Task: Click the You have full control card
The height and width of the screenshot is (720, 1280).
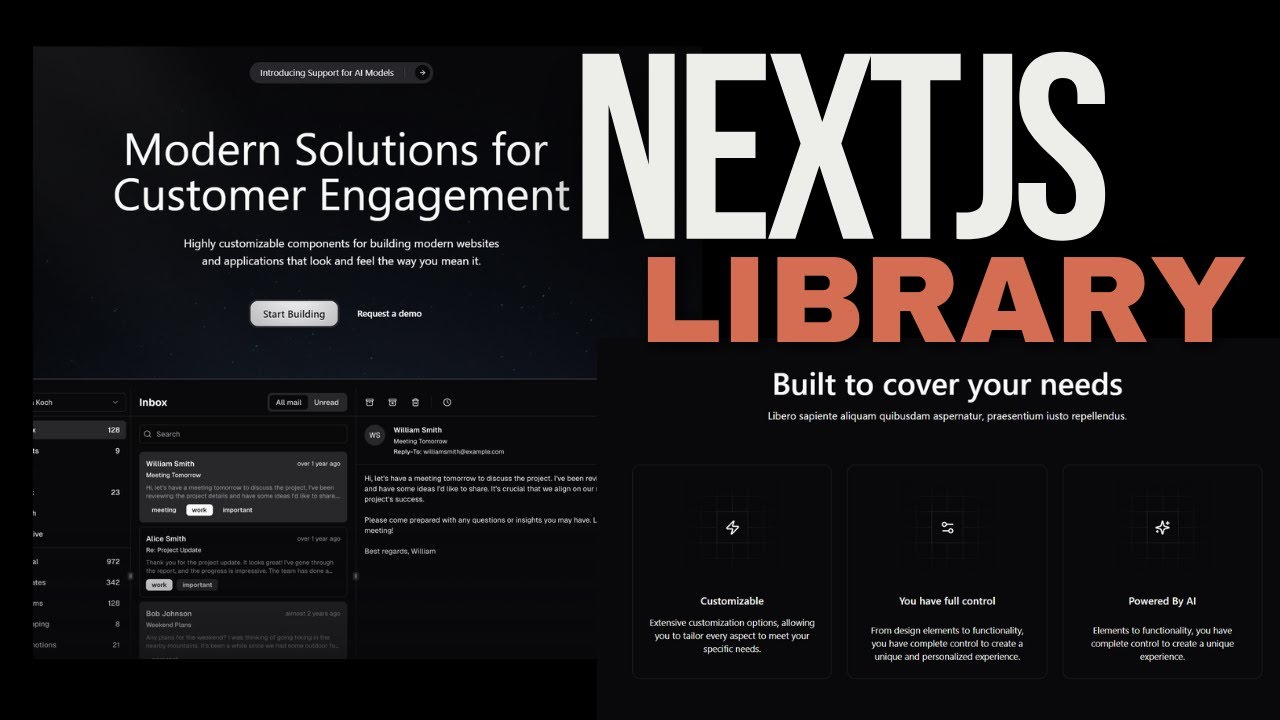Action: pyautogui.click(x=947, y=572)
